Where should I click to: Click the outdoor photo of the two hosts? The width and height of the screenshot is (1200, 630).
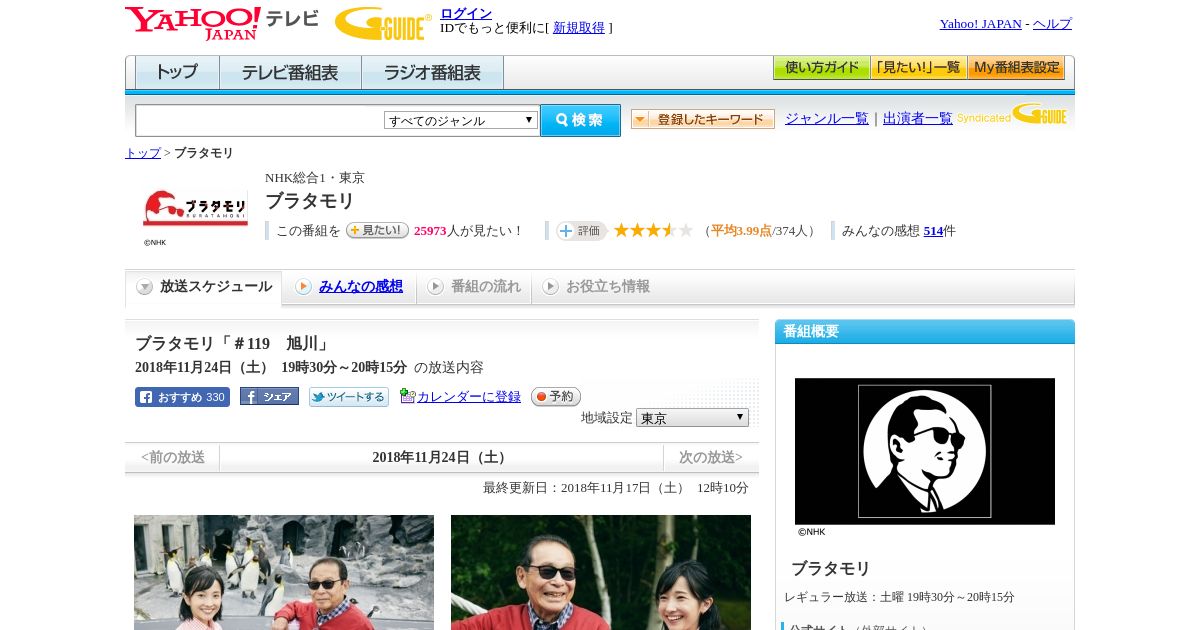(x=601, y=572)
